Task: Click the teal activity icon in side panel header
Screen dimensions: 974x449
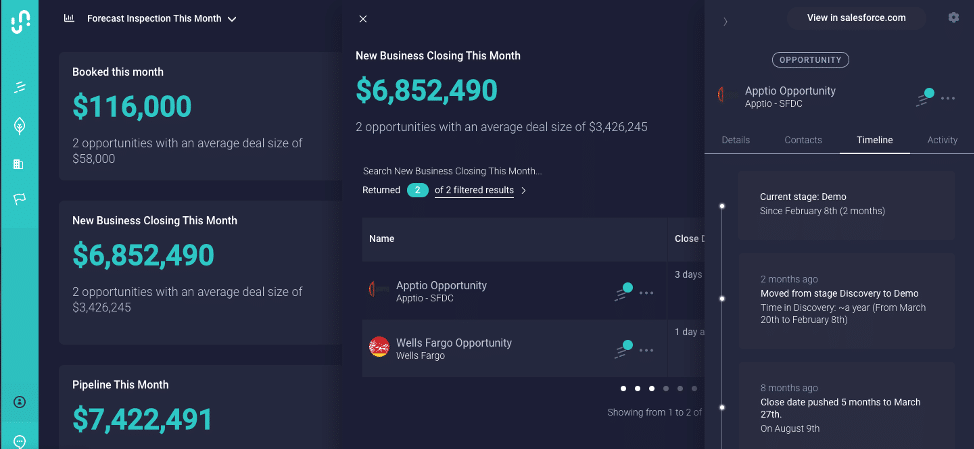Action: (x=926, y=98)
